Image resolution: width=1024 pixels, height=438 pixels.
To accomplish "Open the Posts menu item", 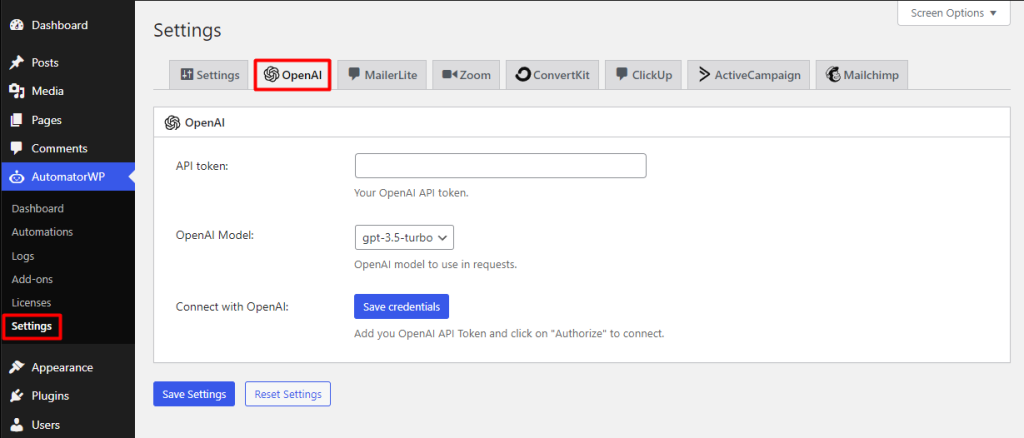I will 67,63.
